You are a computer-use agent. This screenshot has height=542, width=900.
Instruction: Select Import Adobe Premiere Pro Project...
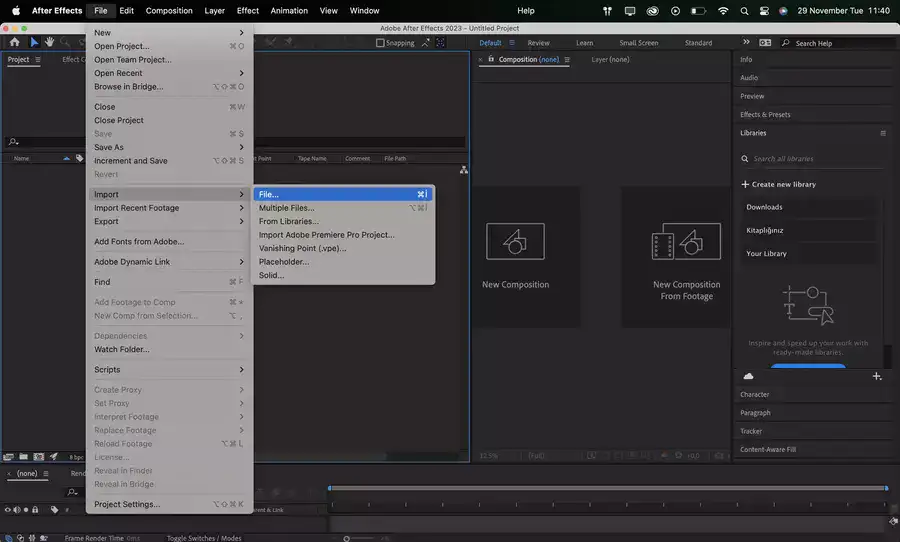coord(343,235)
